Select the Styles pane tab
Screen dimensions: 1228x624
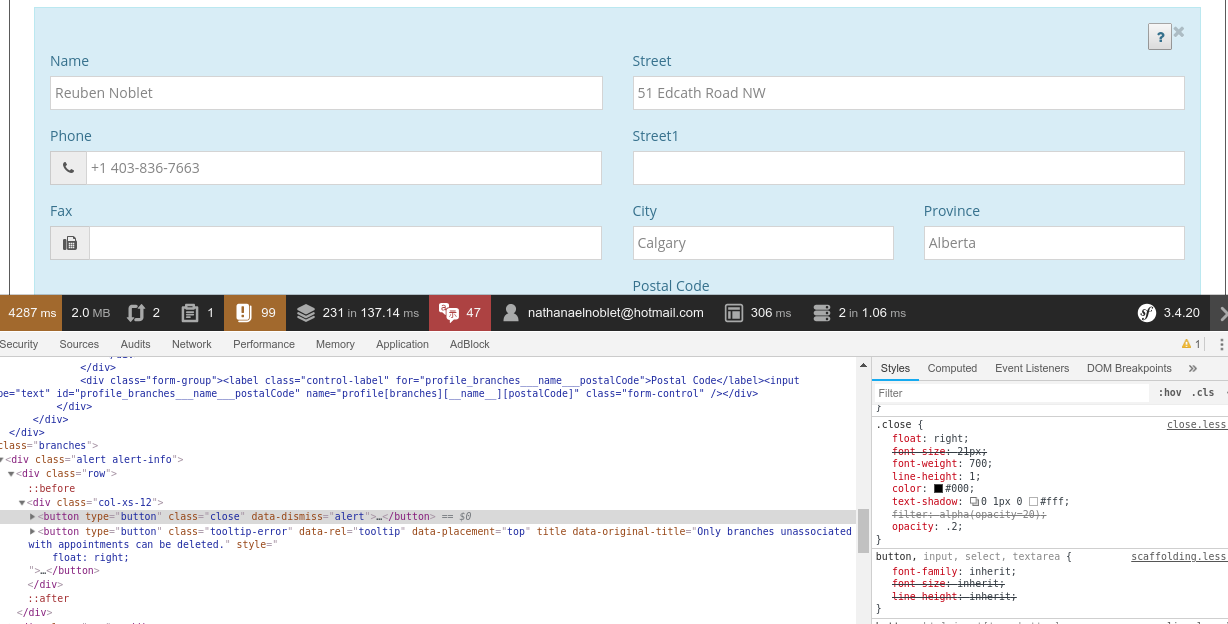pos(895,368)
